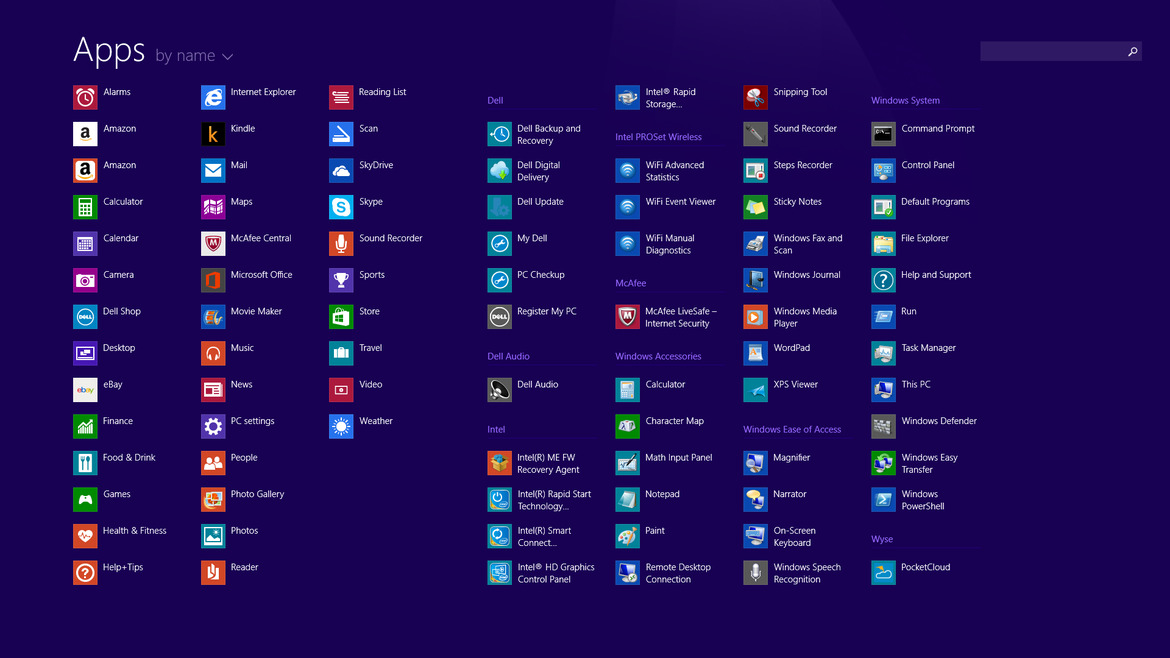1170x658 pixels.
Task: Click the 'Help and Support' label
Action: tap(936, 275)
